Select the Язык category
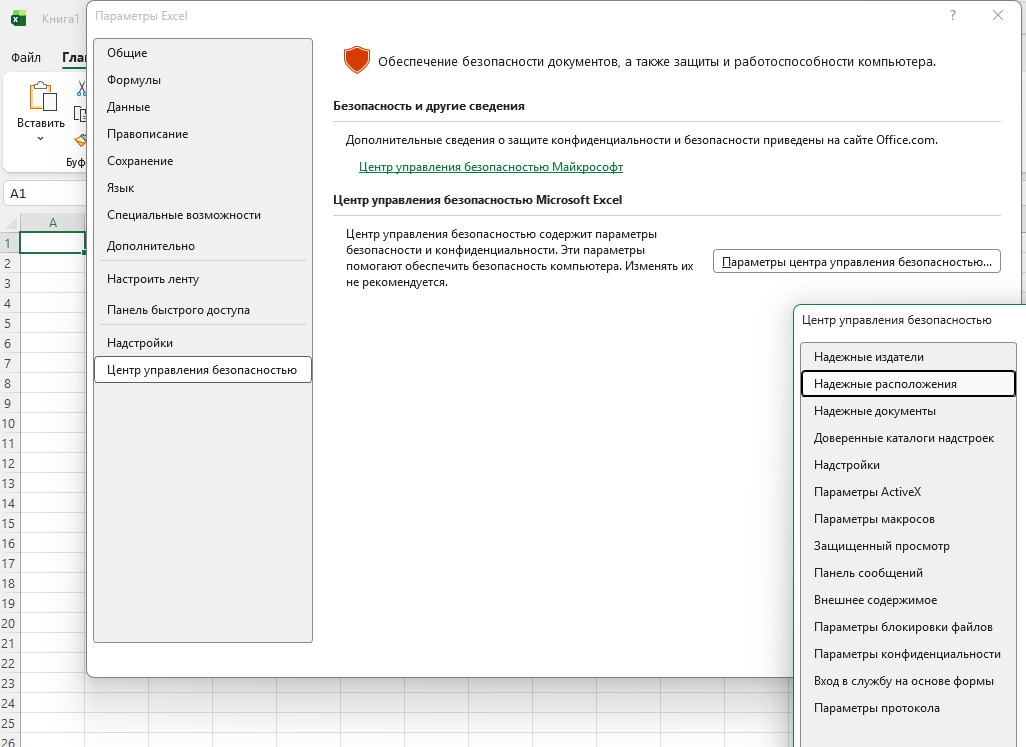This screenshot has width=1026, height=747. [203, 188]
